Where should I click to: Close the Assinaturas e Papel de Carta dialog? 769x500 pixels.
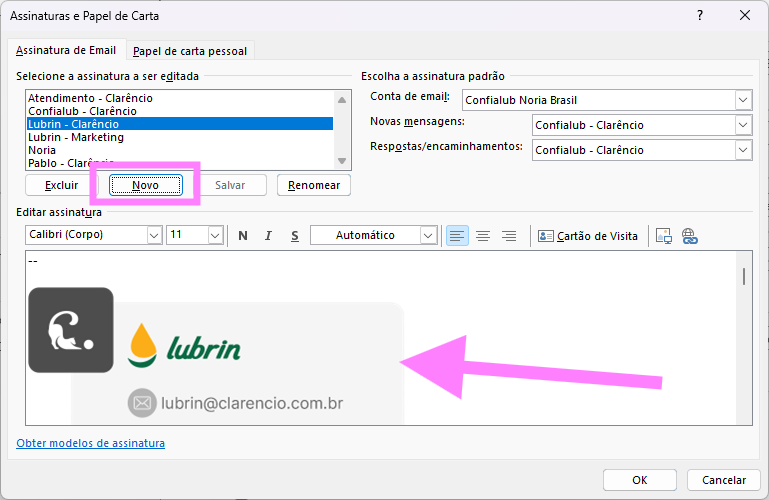745,15
